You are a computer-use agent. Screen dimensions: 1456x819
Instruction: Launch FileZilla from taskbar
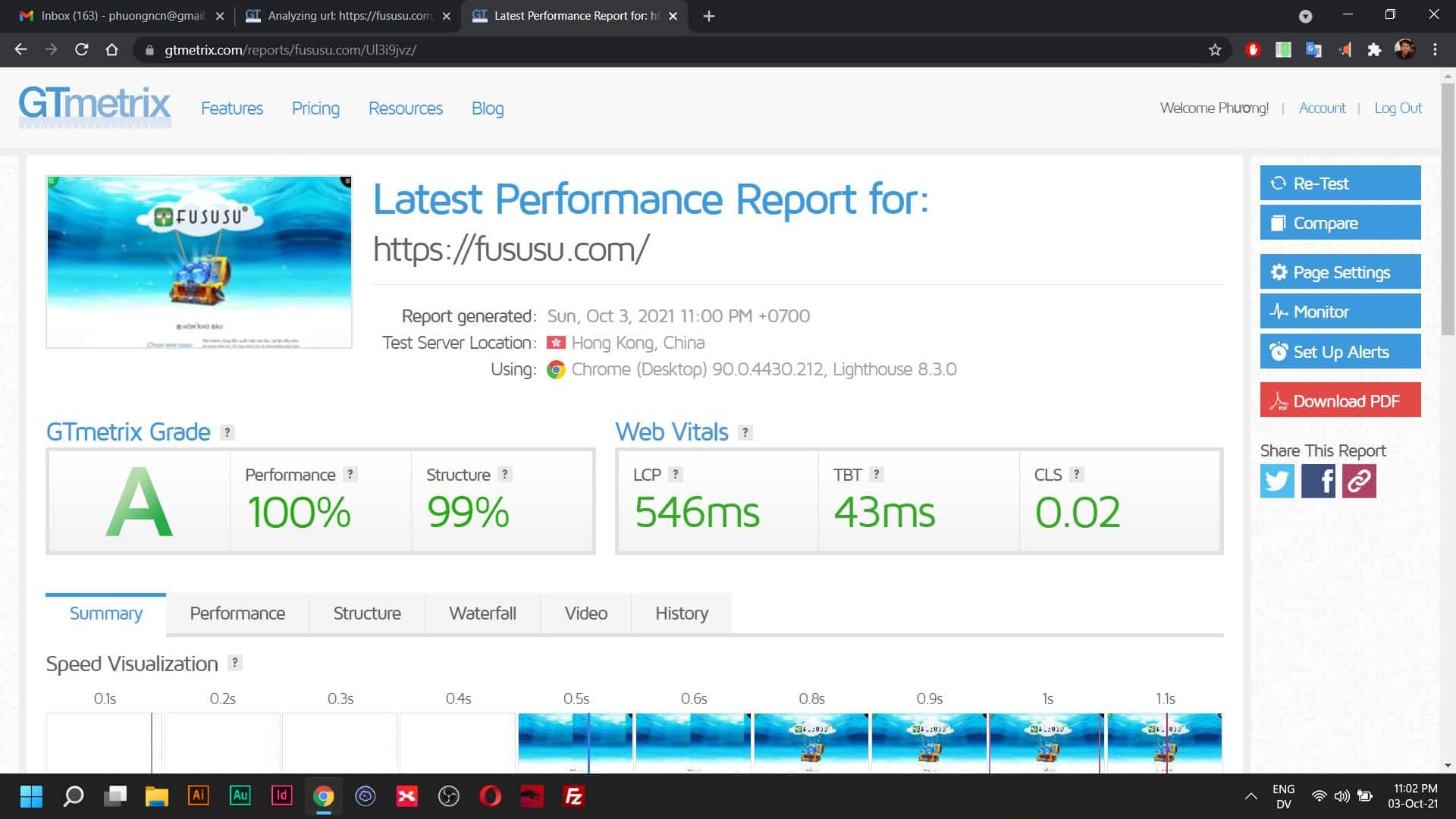point(574,795)
